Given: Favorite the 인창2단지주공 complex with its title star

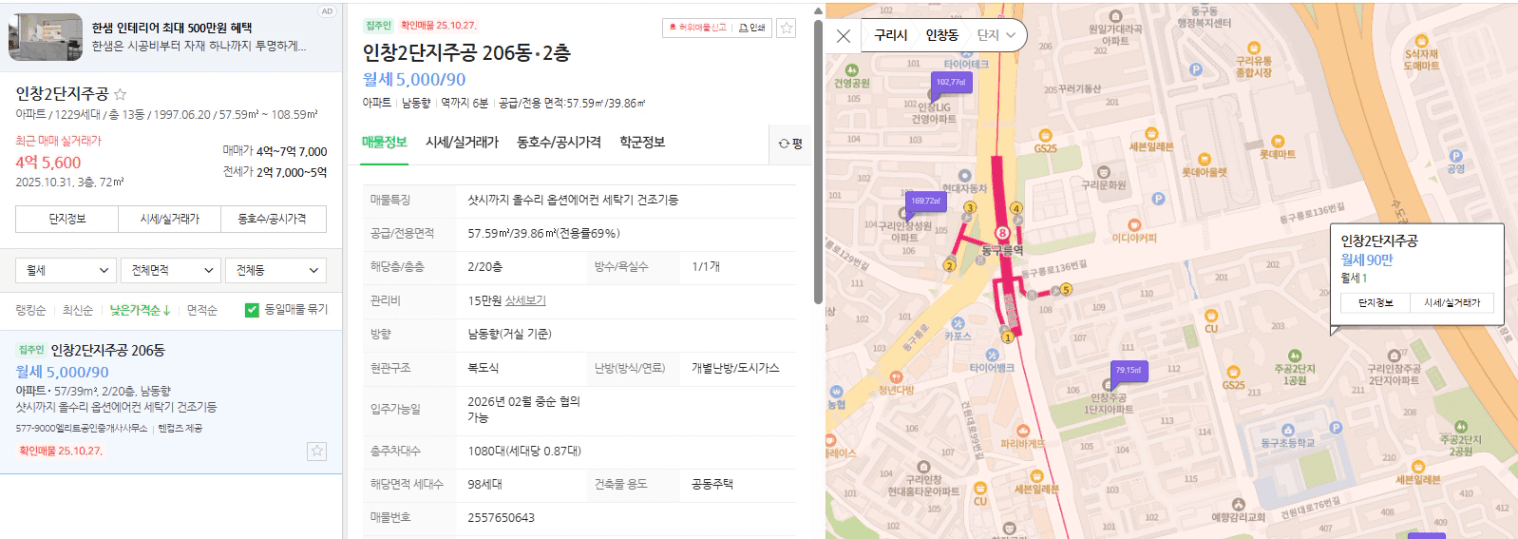Looking at the screenshot, I should 120,94.
